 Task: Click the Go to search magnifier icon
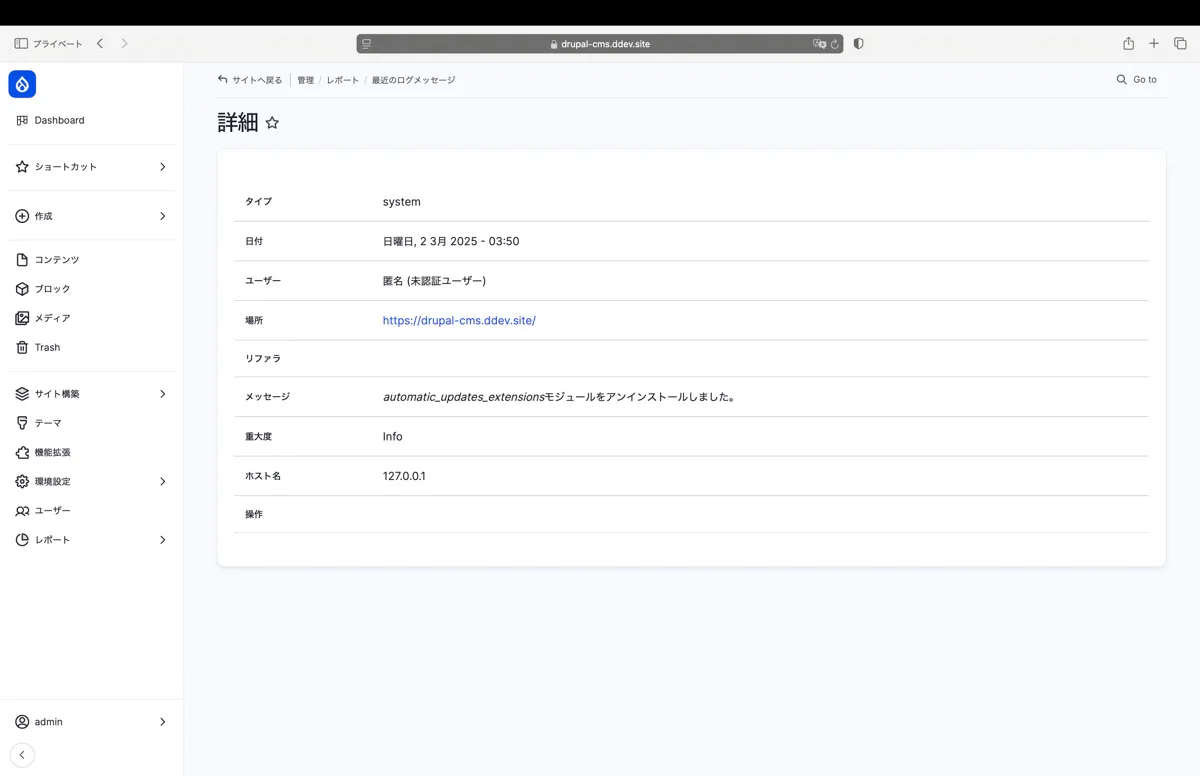coord(1122,79)
